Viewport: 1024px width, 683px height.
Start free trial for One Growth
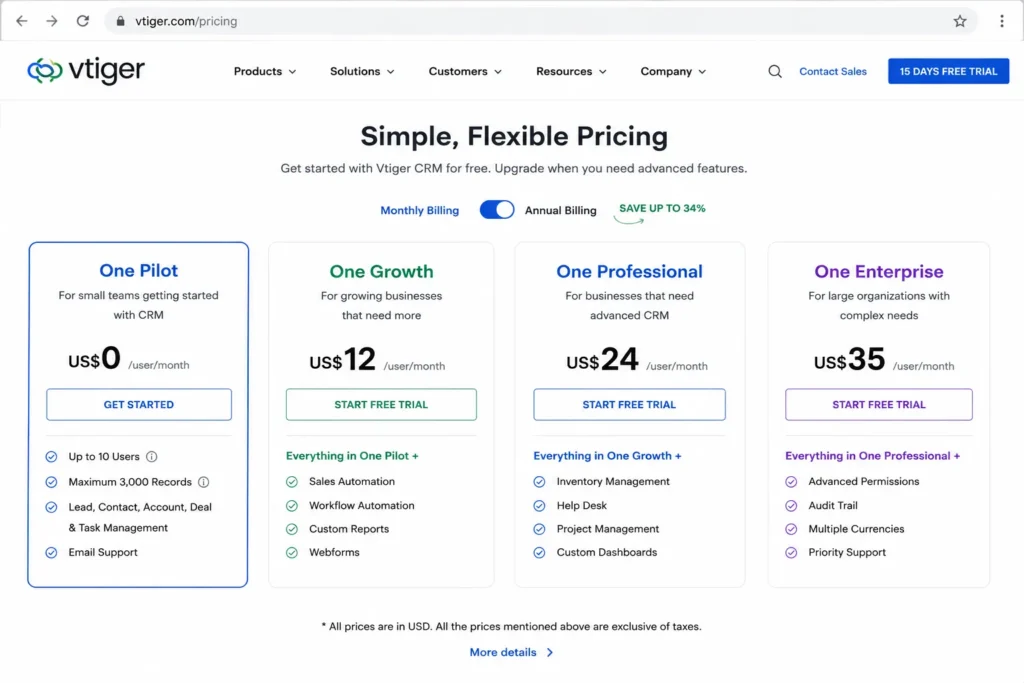pos(381,404)
